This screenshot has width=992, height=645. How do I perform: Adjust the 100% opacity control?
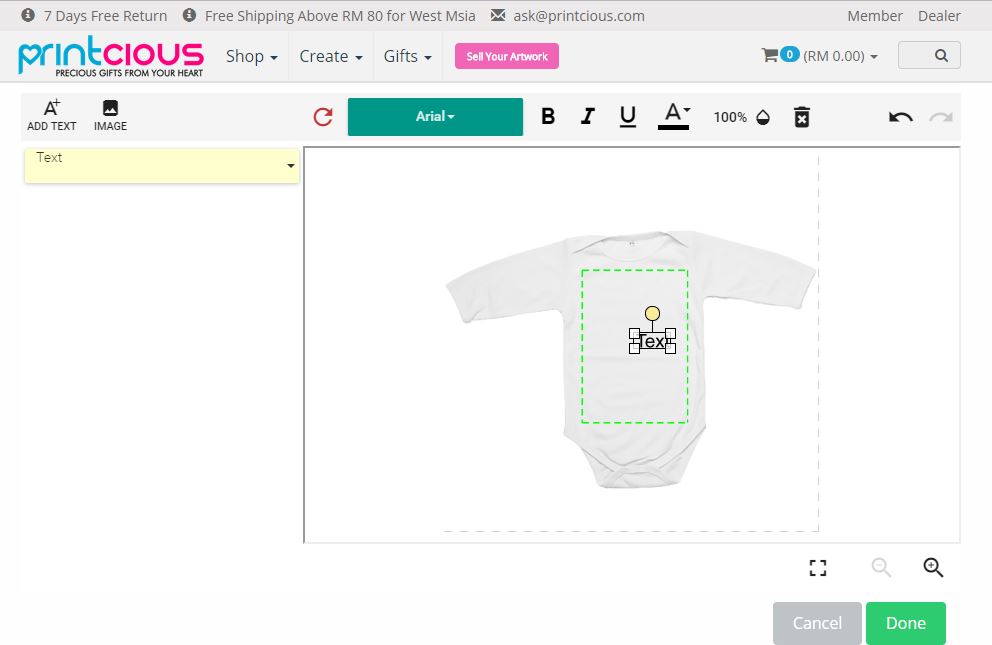click(741, 117)
